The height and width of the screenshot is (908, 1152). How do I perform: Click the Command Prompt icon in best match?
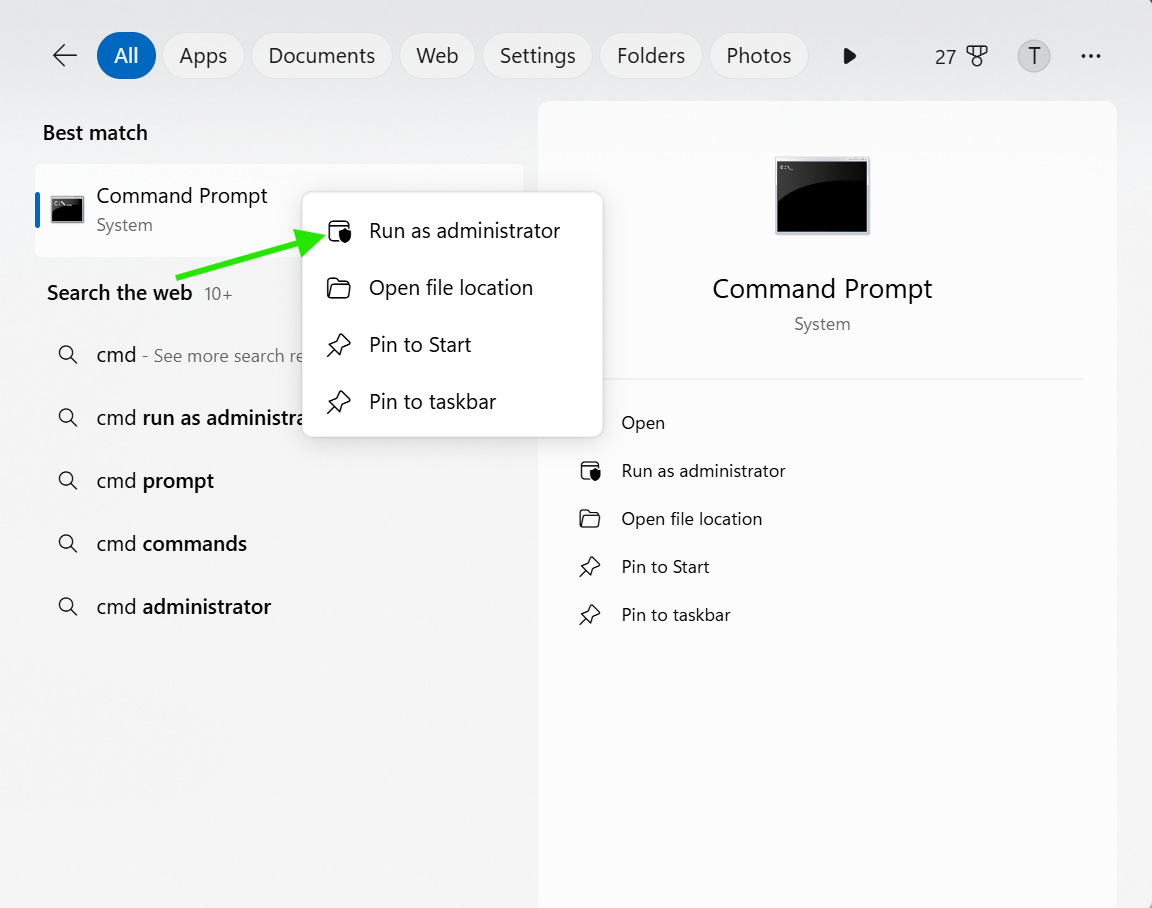[x=67, y=209]
